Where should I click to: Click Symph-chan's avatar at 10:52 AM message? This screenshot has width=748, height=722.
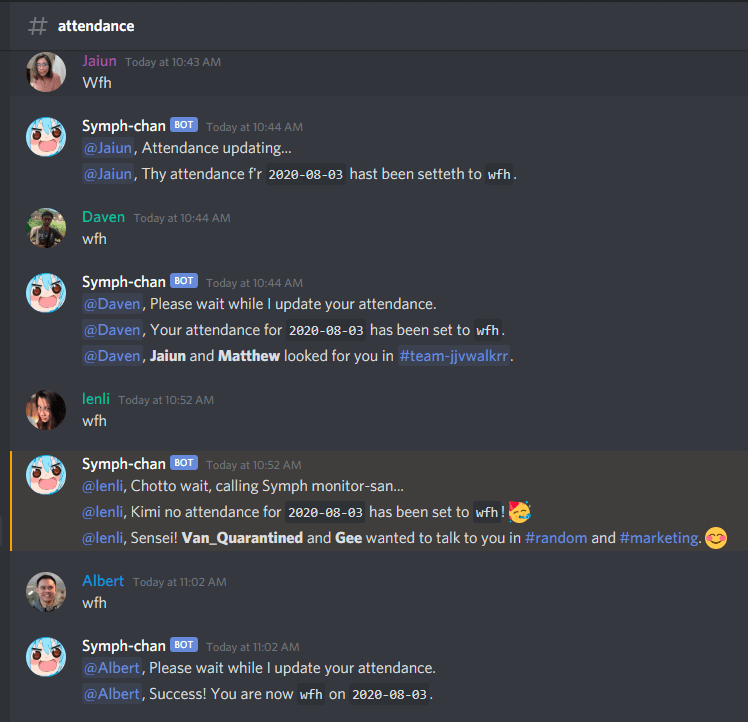[46, 475]
